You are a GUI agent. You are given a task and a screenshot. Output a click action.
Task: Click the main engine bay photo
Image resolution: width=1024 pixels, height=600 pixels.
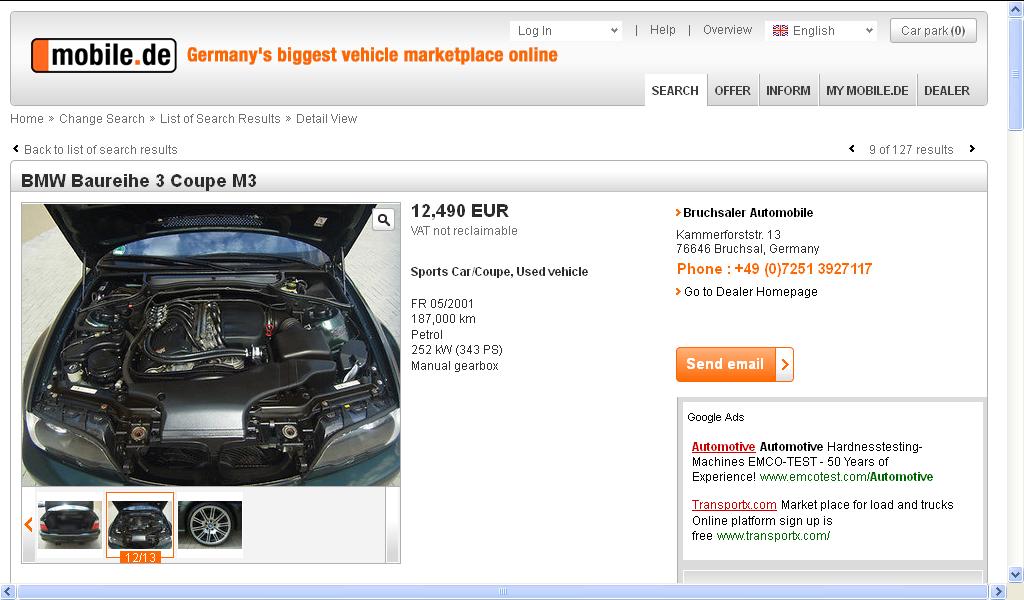(x=211, y=345)
